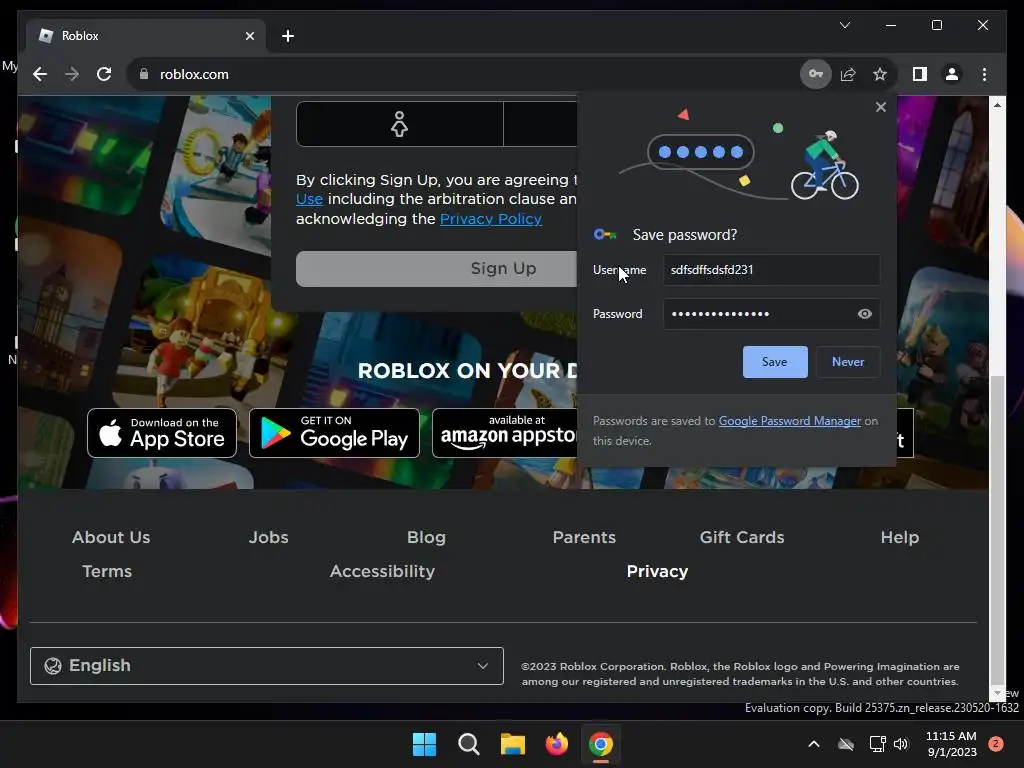Click the browser forward arrow
This screenshot has width=1024, height=768.
pos(72,74)
